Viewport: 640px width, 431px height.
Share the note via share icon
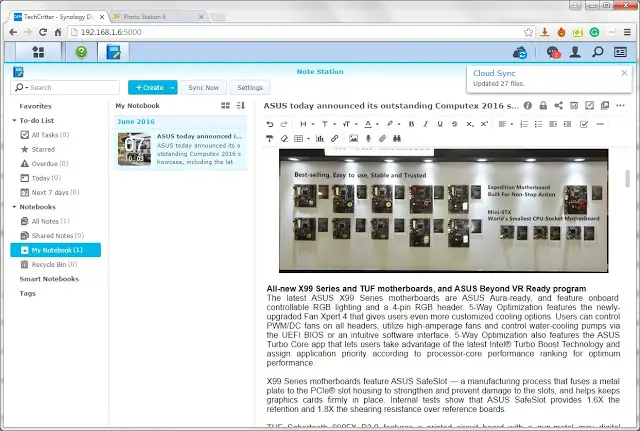(x=558, y=106)
